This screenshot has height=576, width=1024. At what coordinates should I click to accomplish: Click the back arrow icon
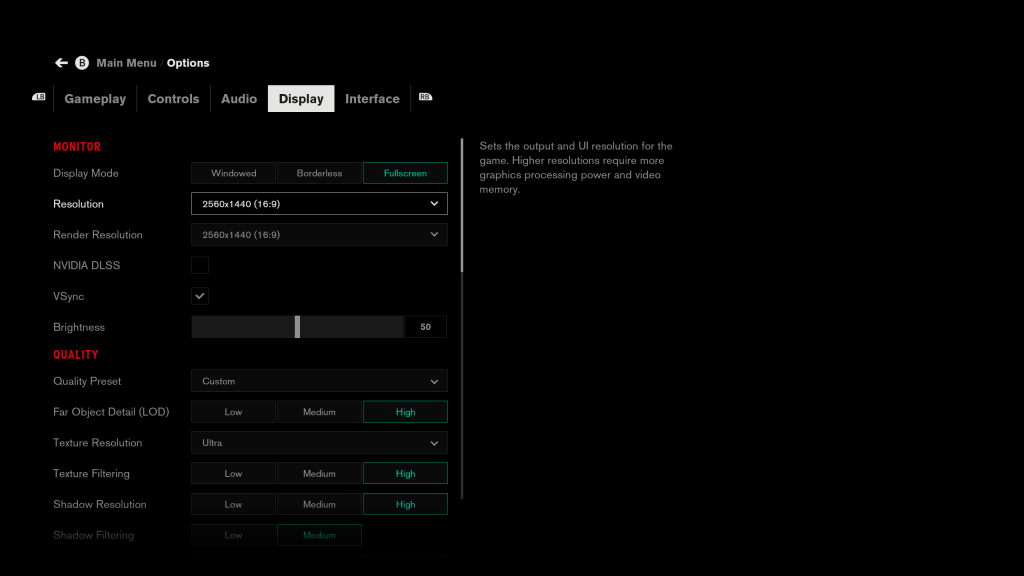tap(61, 63)
